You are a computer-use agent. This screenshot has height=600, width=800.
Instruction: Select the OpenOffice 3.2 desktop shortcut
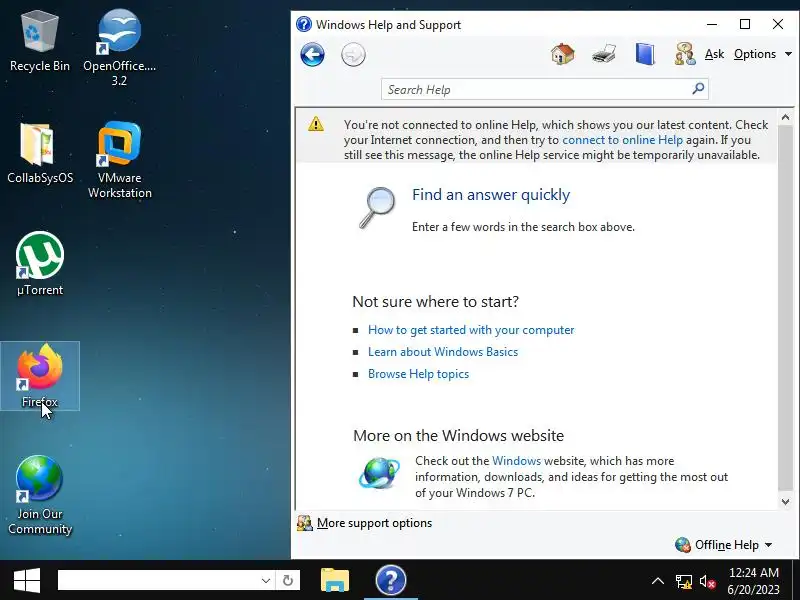pos(119,47)
